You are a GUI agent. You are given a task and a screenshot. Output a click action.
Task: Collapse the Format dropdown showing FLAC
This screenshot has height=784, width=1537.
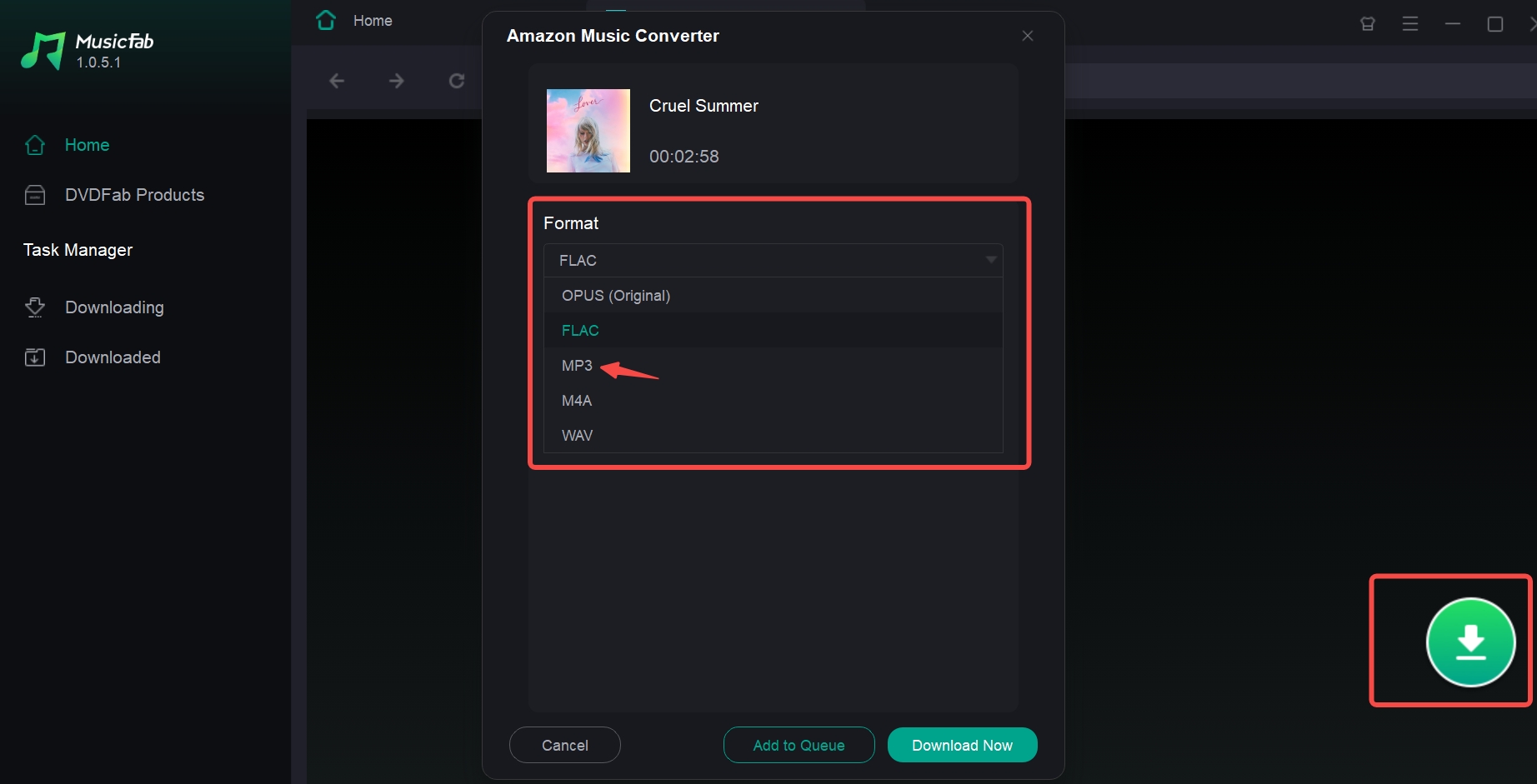(x=773, y=261)
